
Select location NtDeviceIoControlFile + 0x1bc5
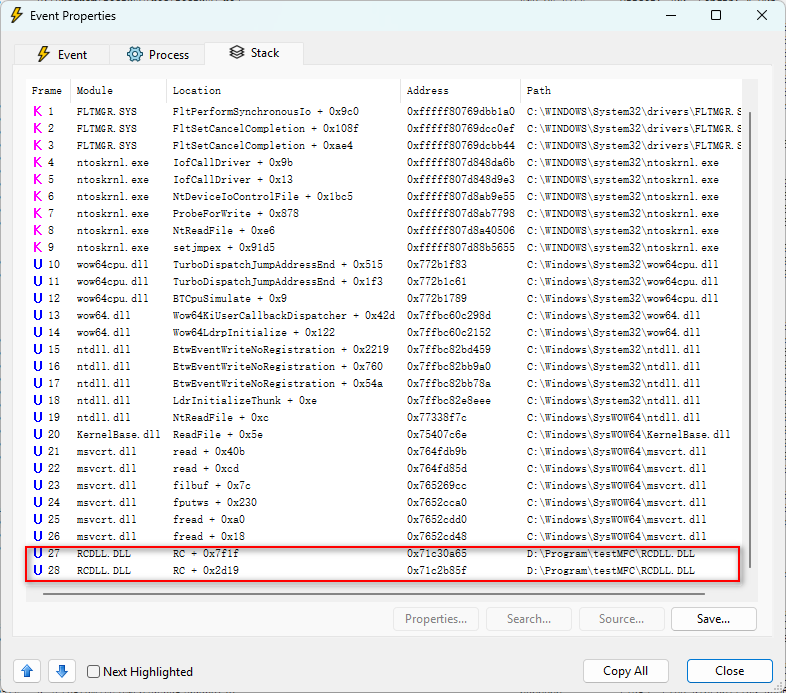(x=263, y=197)
